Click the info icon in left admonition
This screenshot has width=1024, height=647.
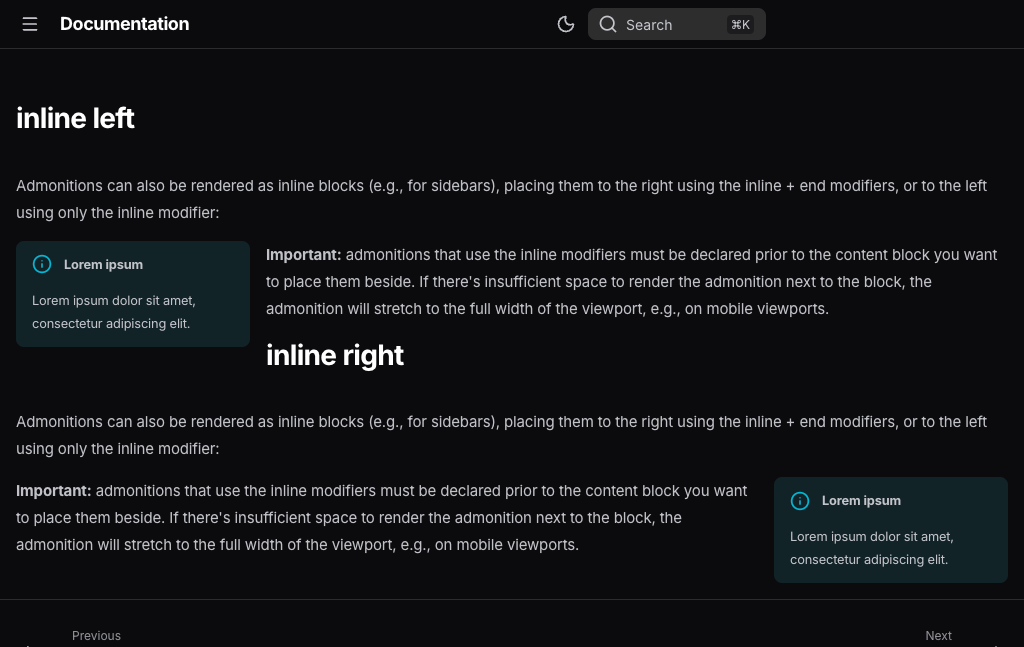click(42, 264)
